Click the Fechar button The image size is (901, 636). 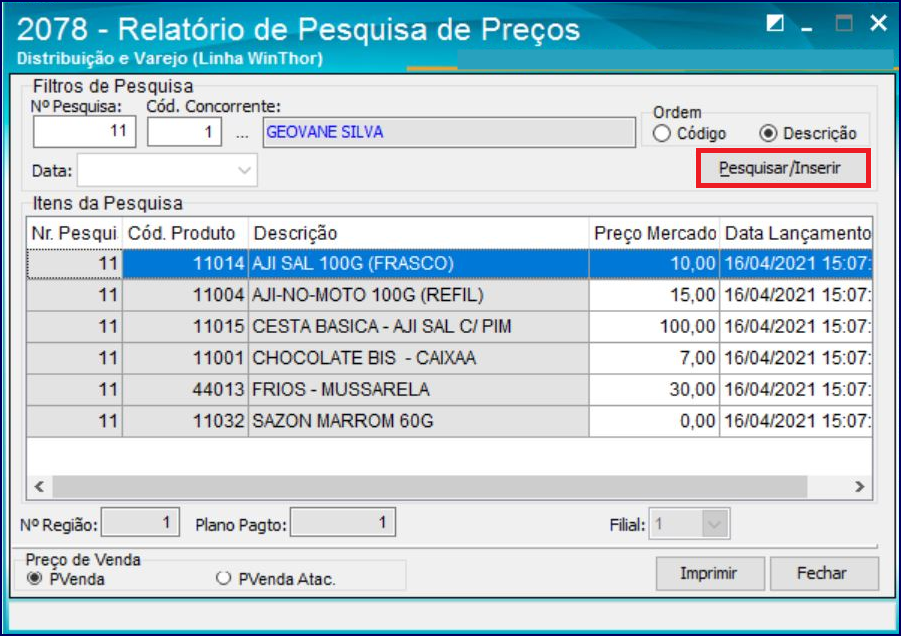point(824,573)
